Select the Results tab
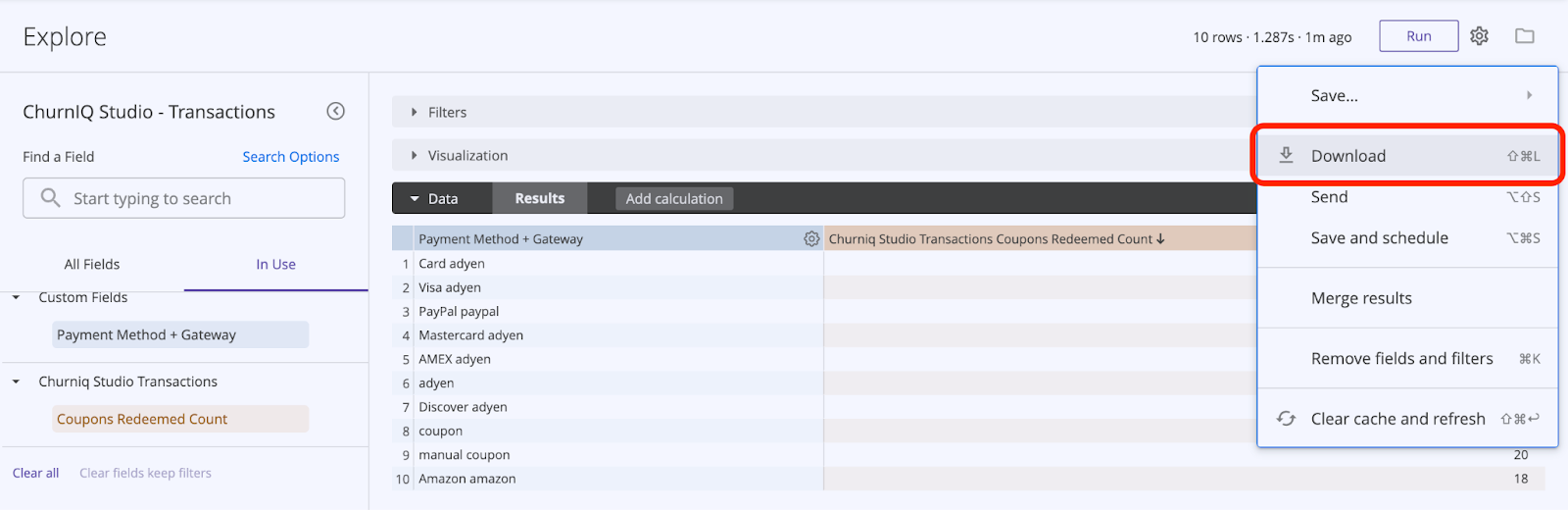This screenshot has height=510, width=1568. pyautogui.click(x=540, y=198)
